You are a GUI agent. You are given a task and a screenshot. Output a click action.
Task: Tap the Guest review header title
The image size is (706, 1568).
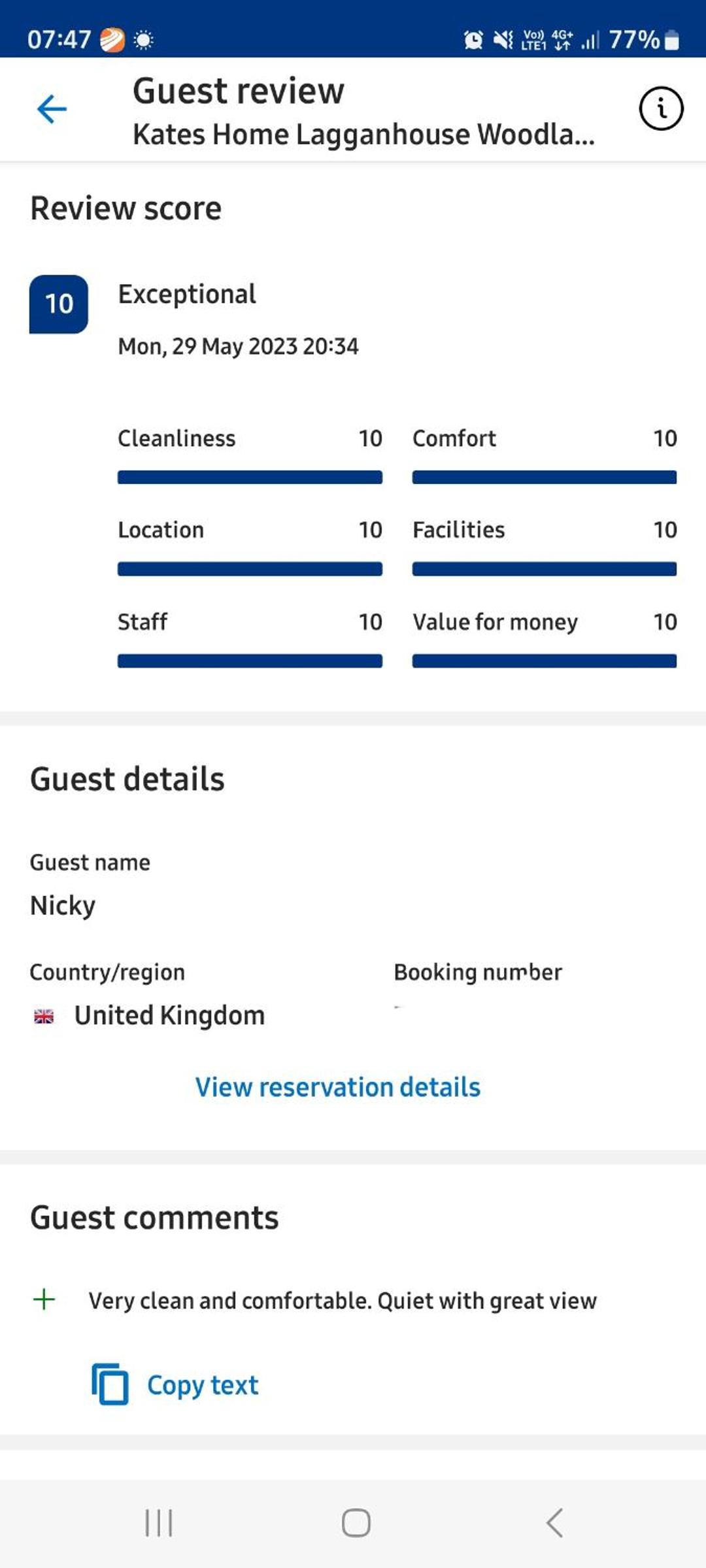coord(239,91)
